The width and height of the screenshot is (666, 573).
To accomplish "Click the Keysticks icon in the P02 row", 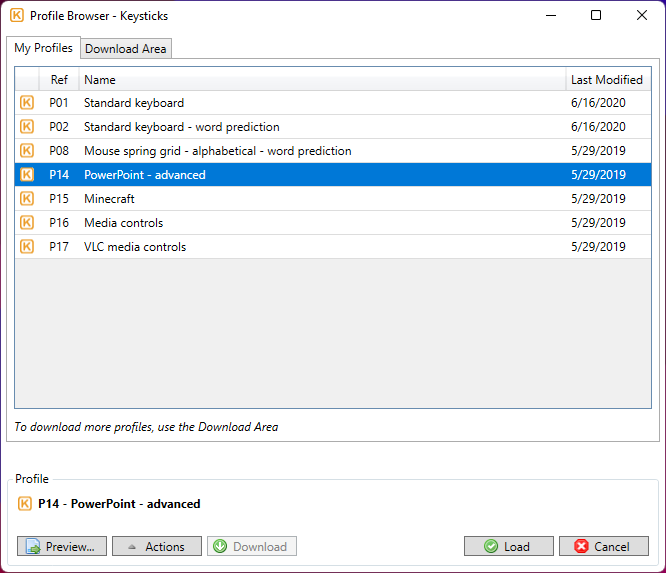I will click(27, 127).
